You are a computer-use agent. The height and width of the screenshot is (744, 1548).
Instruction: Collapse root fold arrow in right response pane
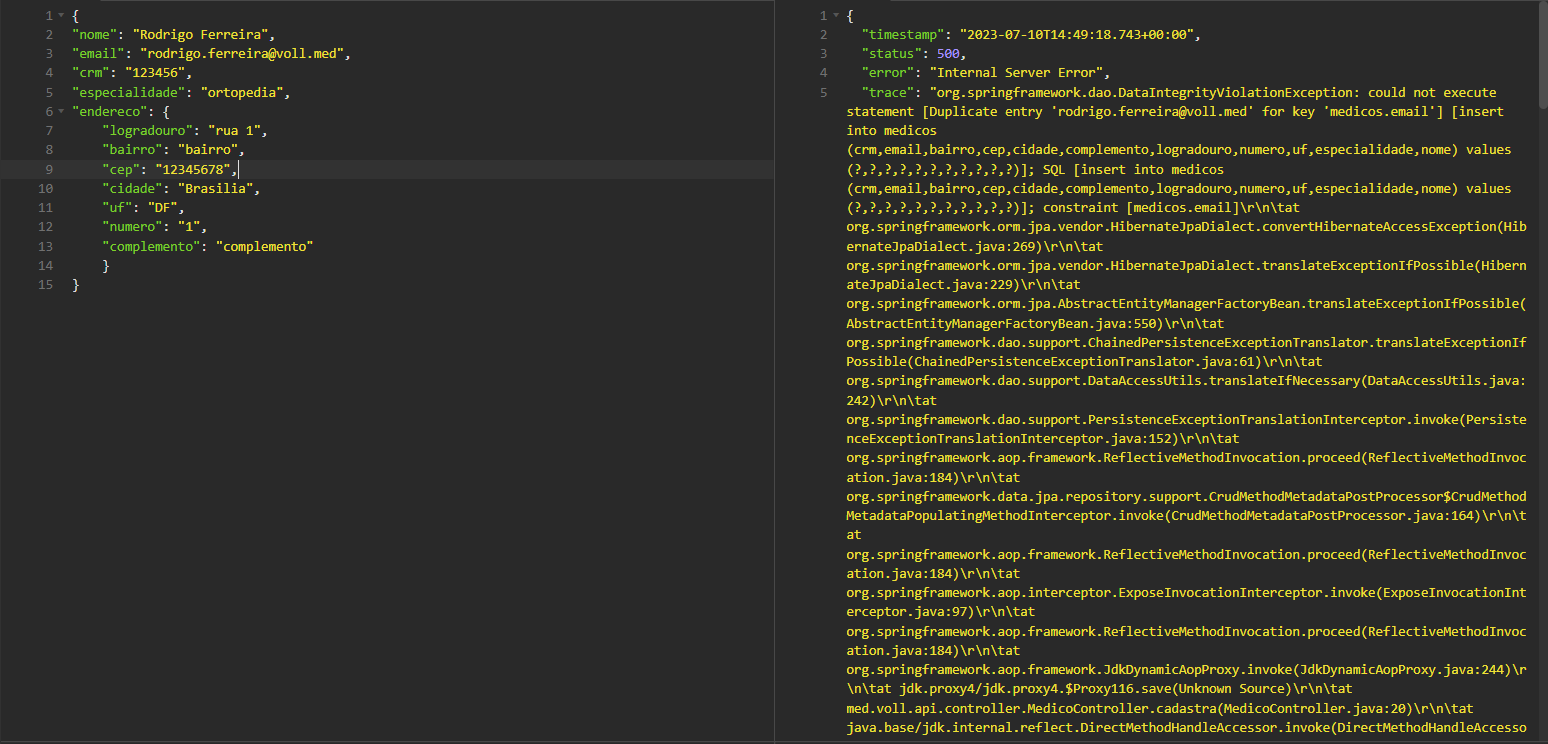(x=835, y=16)
